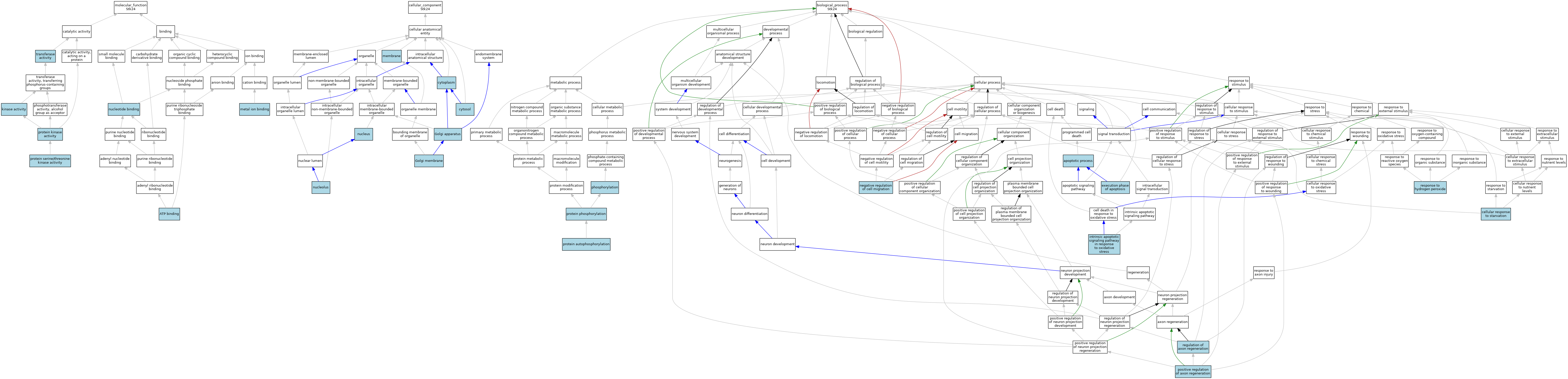The height and width of the screenshot is (379, 1568).
Task: Click the 'response to nutrient levels' node
Action: (x=1553, y=161)
